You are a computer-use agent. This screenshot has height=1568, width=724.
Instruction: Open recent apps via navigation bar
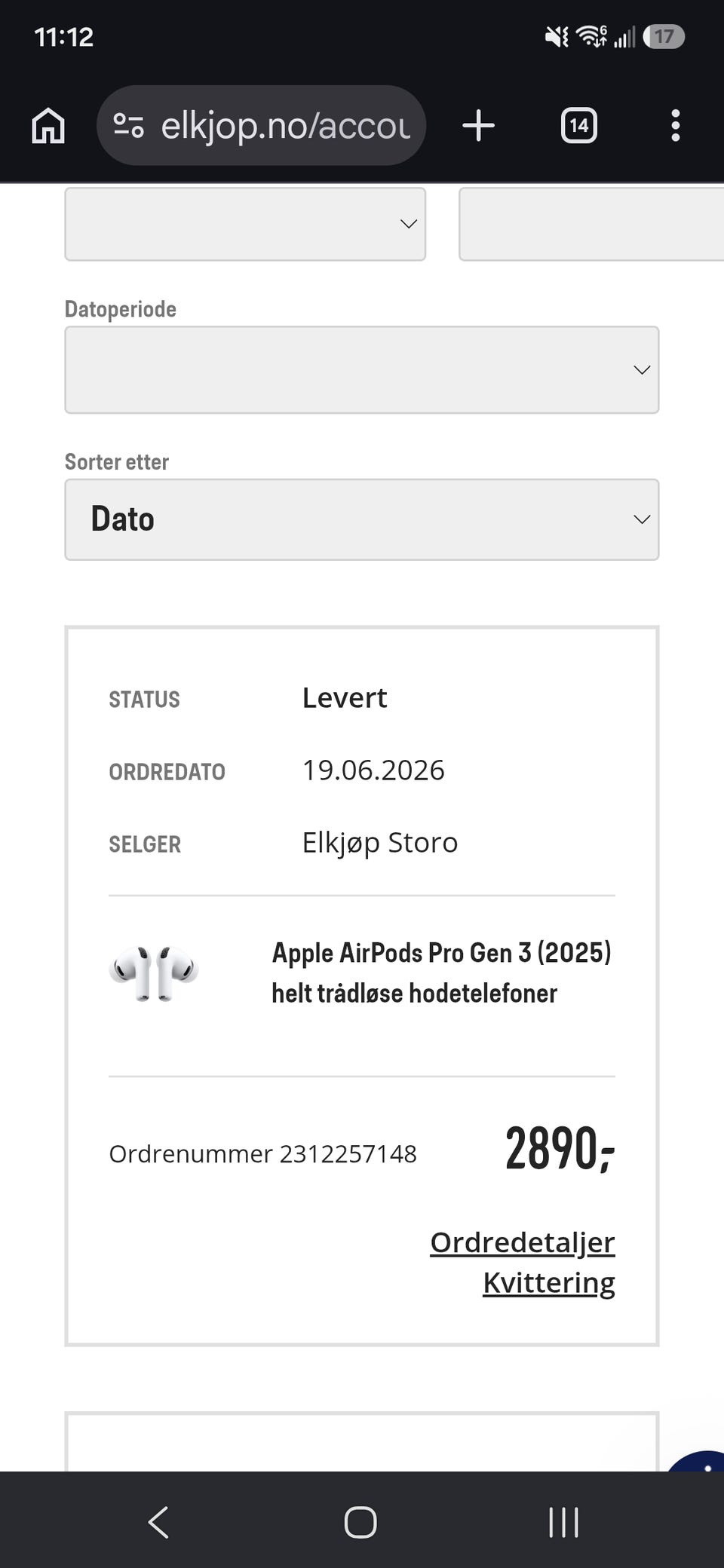(563, 1522)
